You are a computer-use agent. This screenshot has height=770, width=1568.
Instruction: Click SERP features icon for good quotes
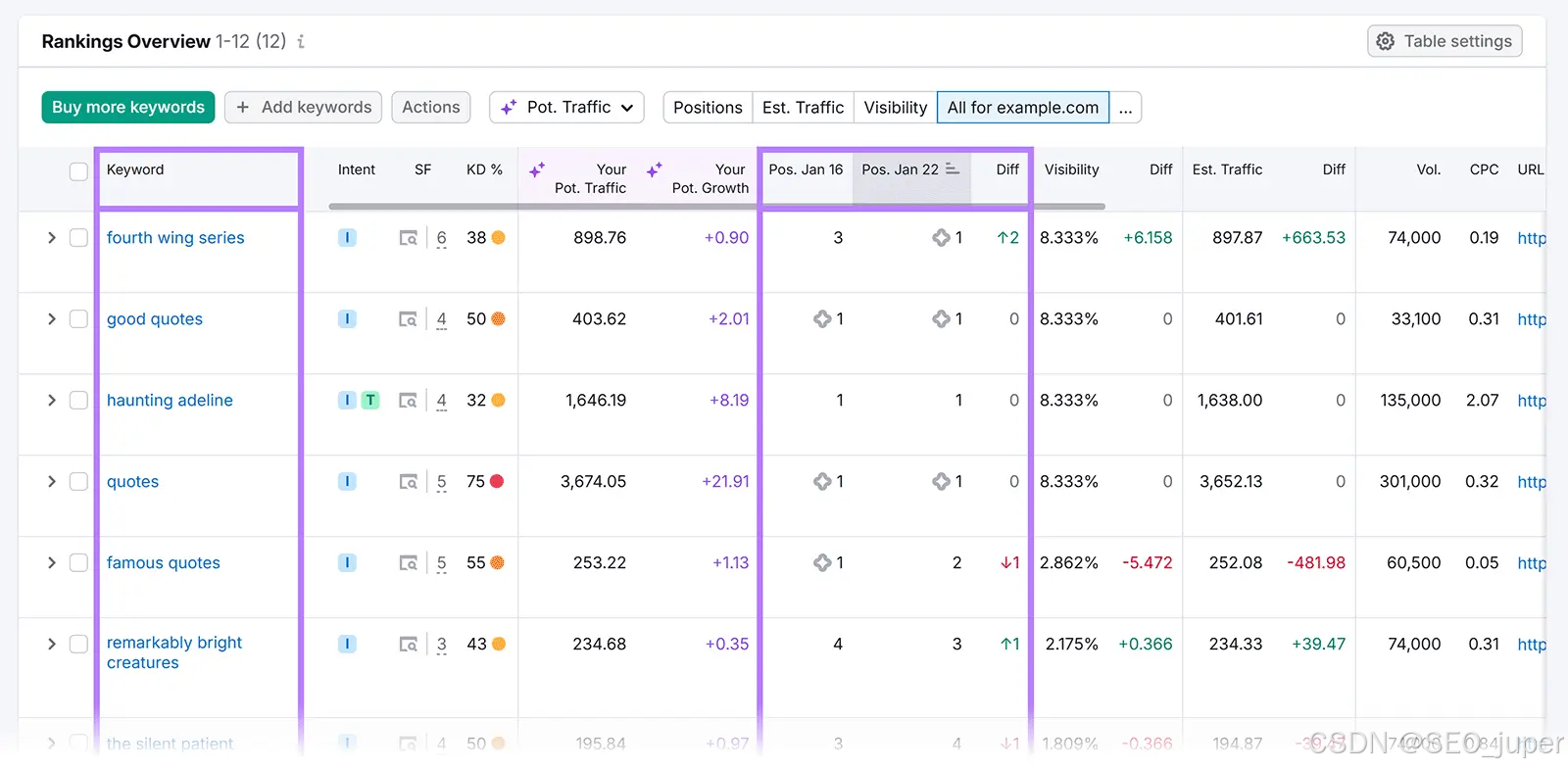tap(409, 319)
